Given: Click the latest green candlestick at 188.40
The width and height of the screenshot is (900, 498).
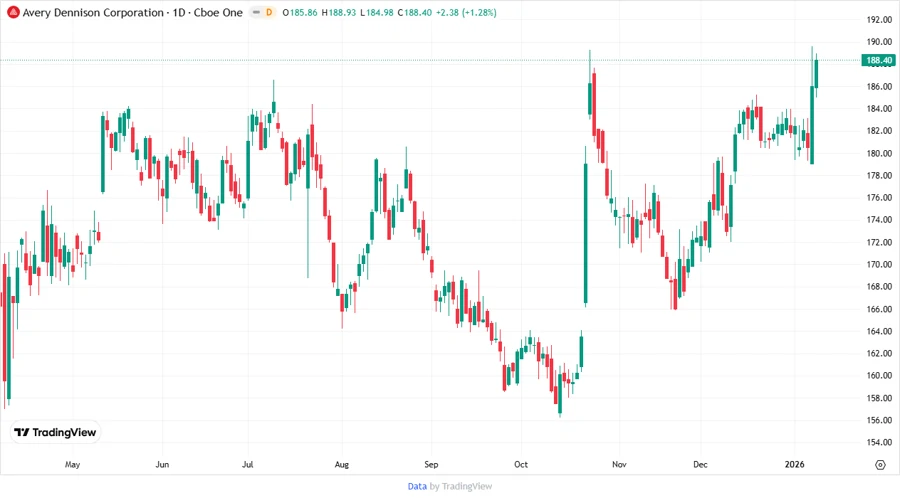Looking at the screenshot, I should 816,73.
